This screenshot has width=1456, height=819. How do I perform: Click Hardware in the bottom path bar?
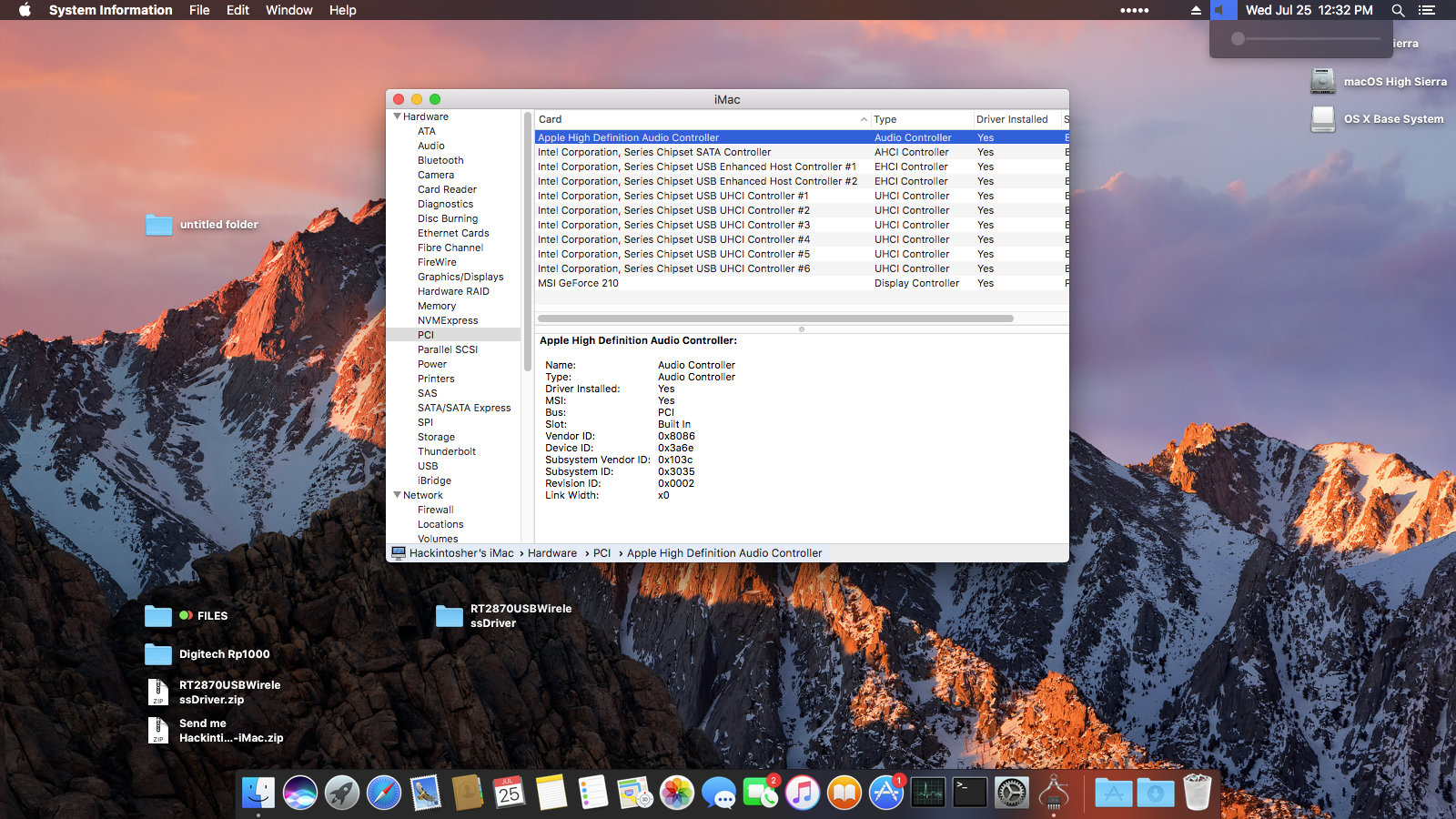552,553
